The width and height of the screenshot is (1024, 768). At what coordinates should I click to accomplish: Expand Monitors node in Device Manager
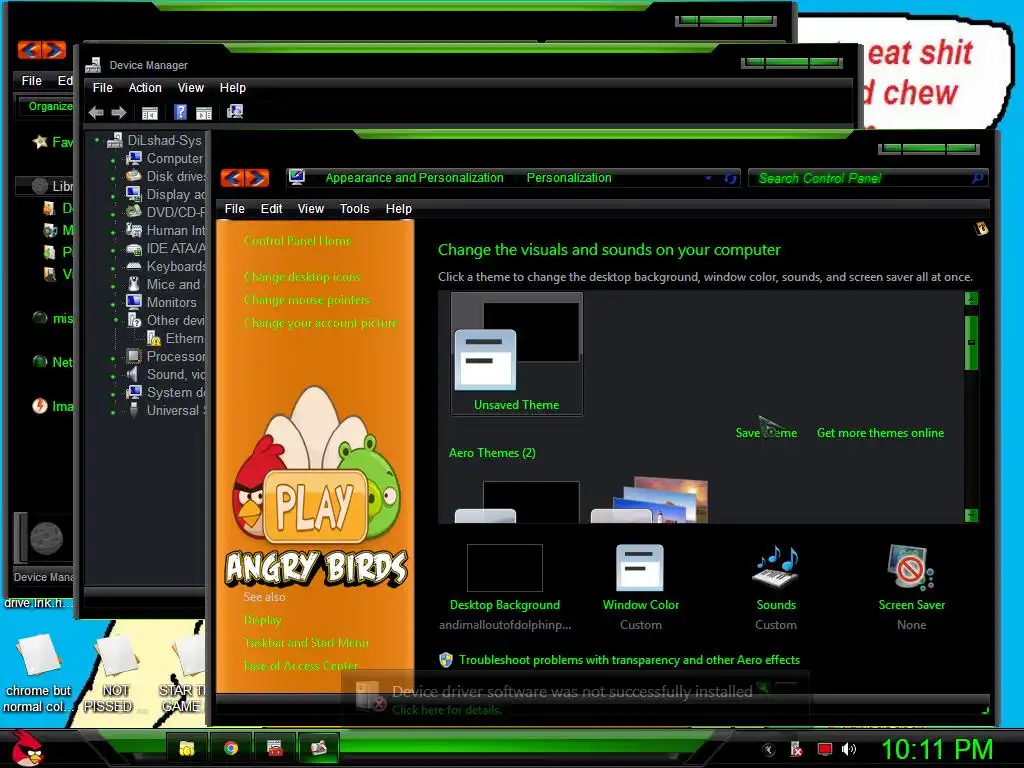113,304
